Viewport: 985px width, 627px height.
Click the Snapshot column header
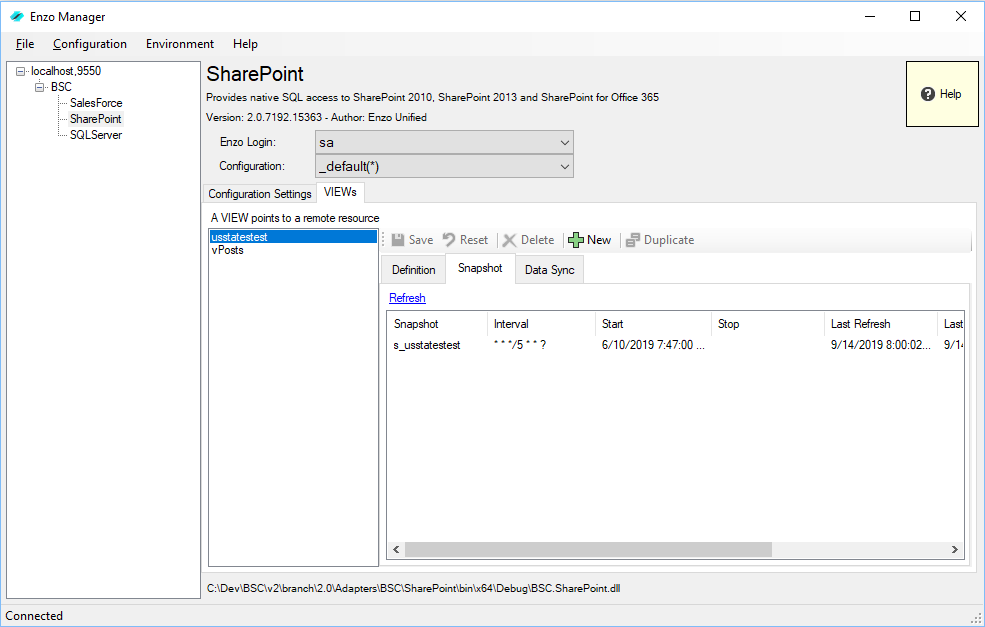point(437,324)
